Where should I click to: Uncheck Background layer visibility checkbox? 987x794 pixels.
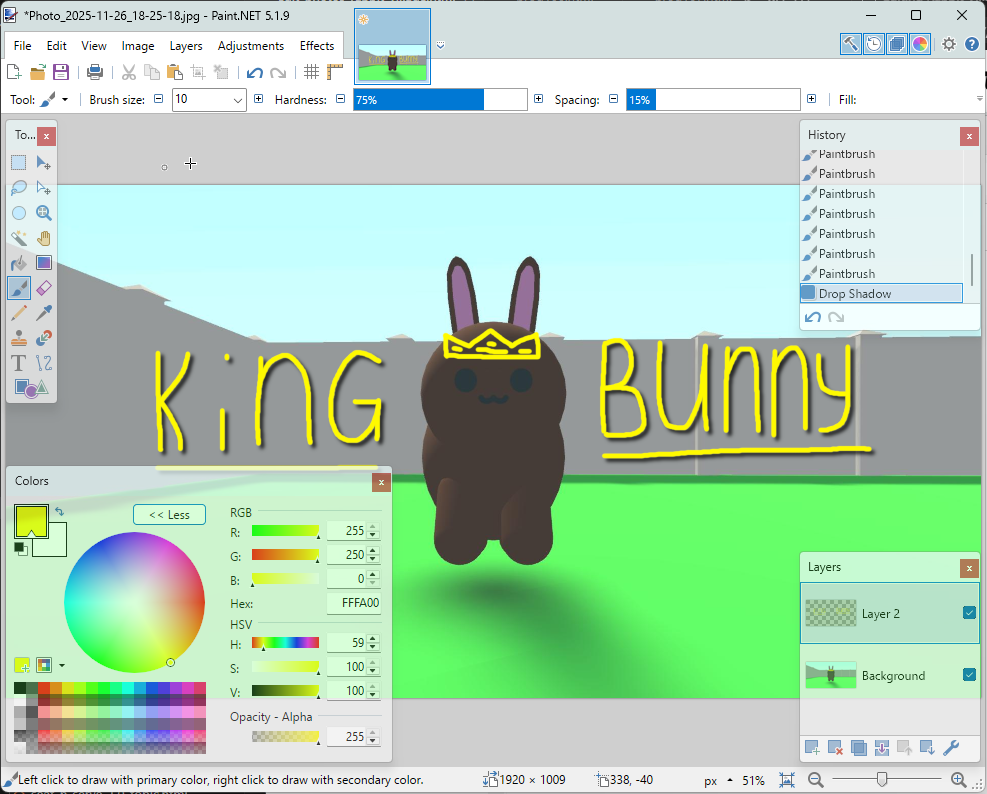[x=969, y=675]
